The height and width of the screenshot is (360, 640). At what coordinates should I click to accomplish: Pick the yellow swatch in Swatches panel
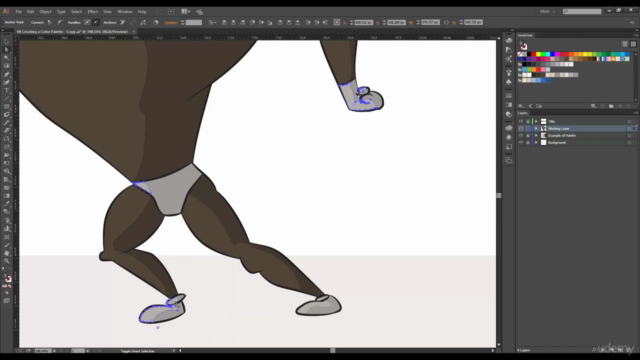[x=538, y=54]
